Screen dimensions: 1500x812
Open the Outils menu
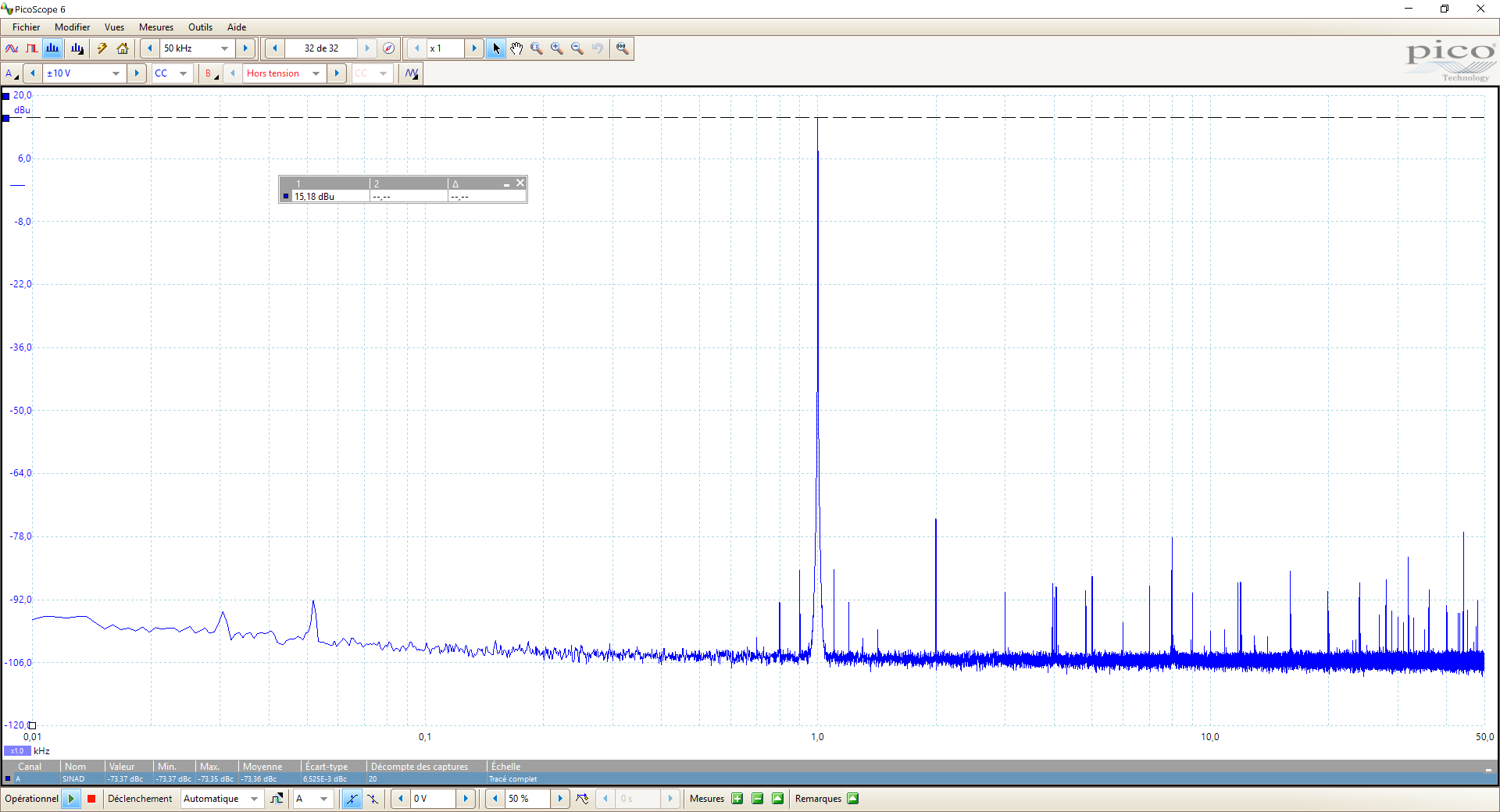[200, 27]
